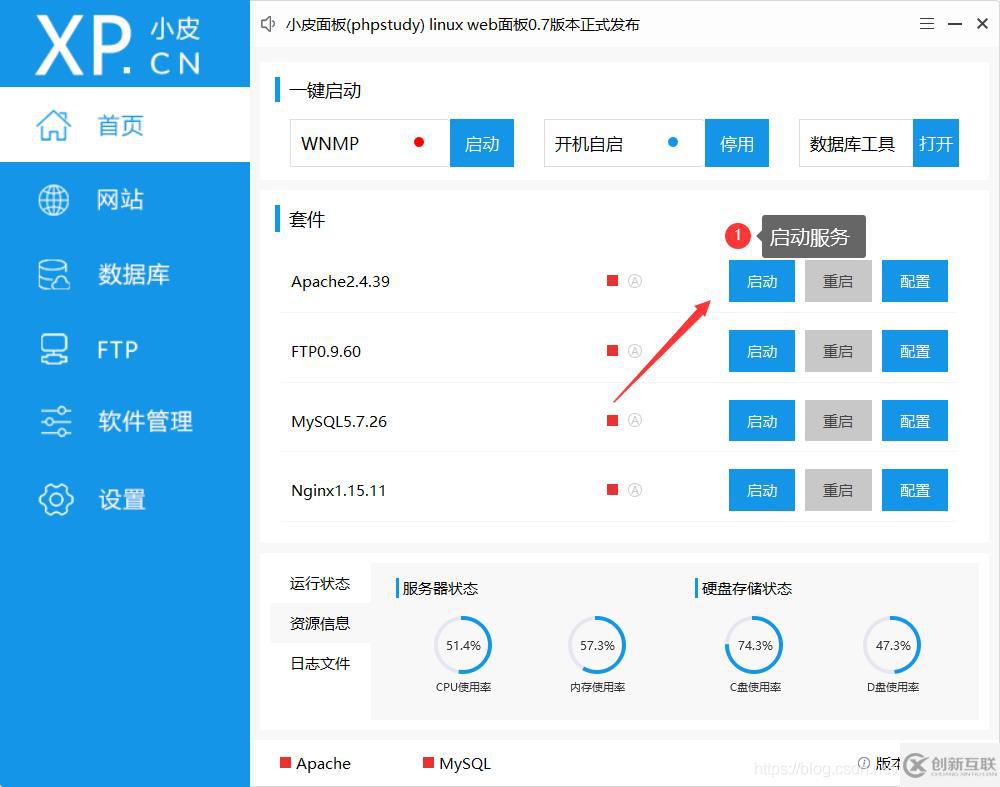Click the CPU使用率 51.4% gauge
Viewport: 1000px width, 787px height.
462,647
